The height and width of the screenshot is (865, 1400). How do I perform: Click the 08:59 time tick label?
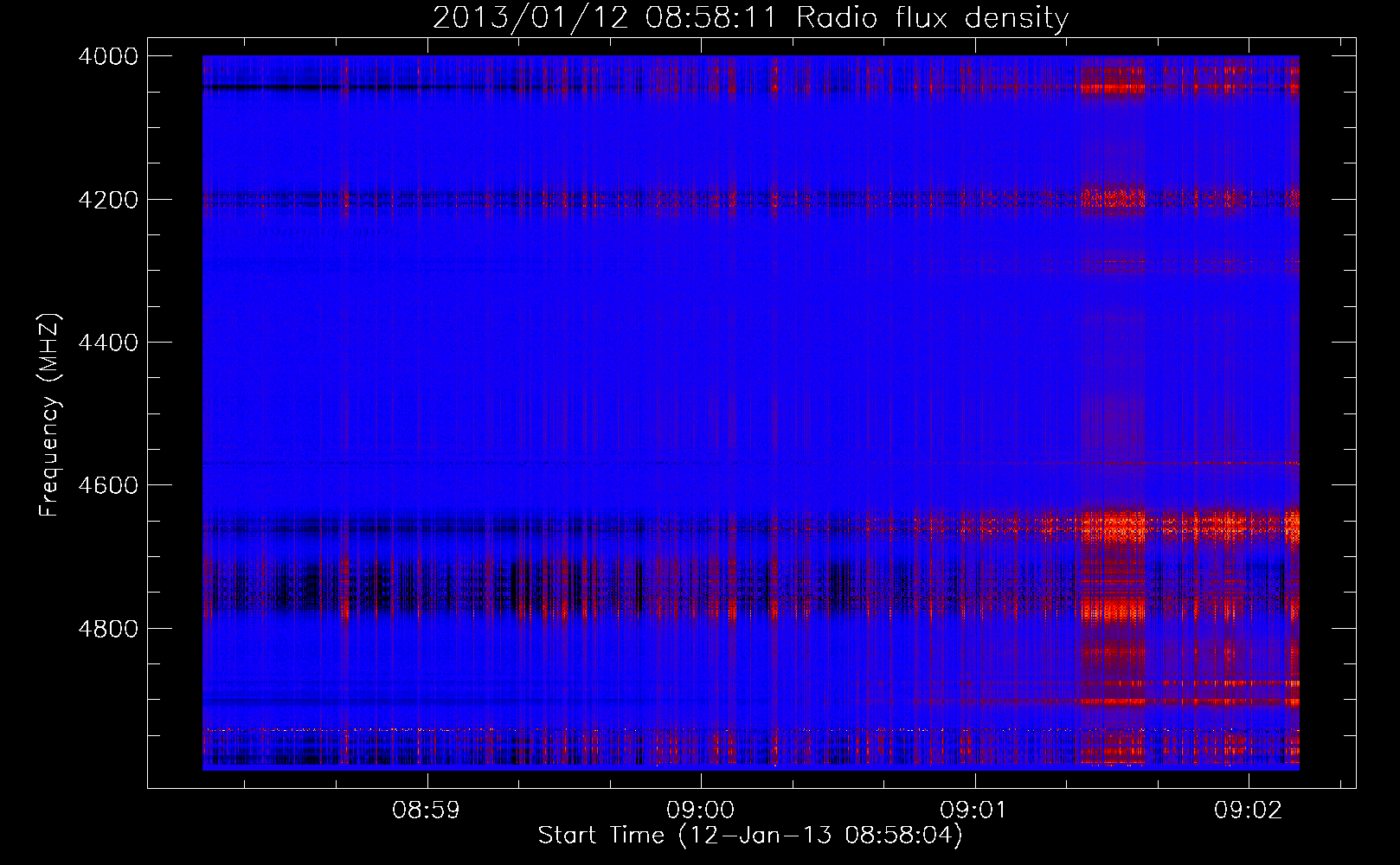(x=426, y=811)
